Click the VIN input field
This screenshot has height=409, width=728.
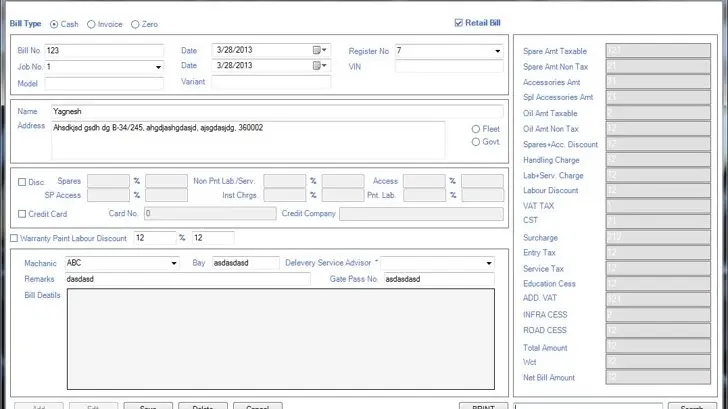coord(449,66)
